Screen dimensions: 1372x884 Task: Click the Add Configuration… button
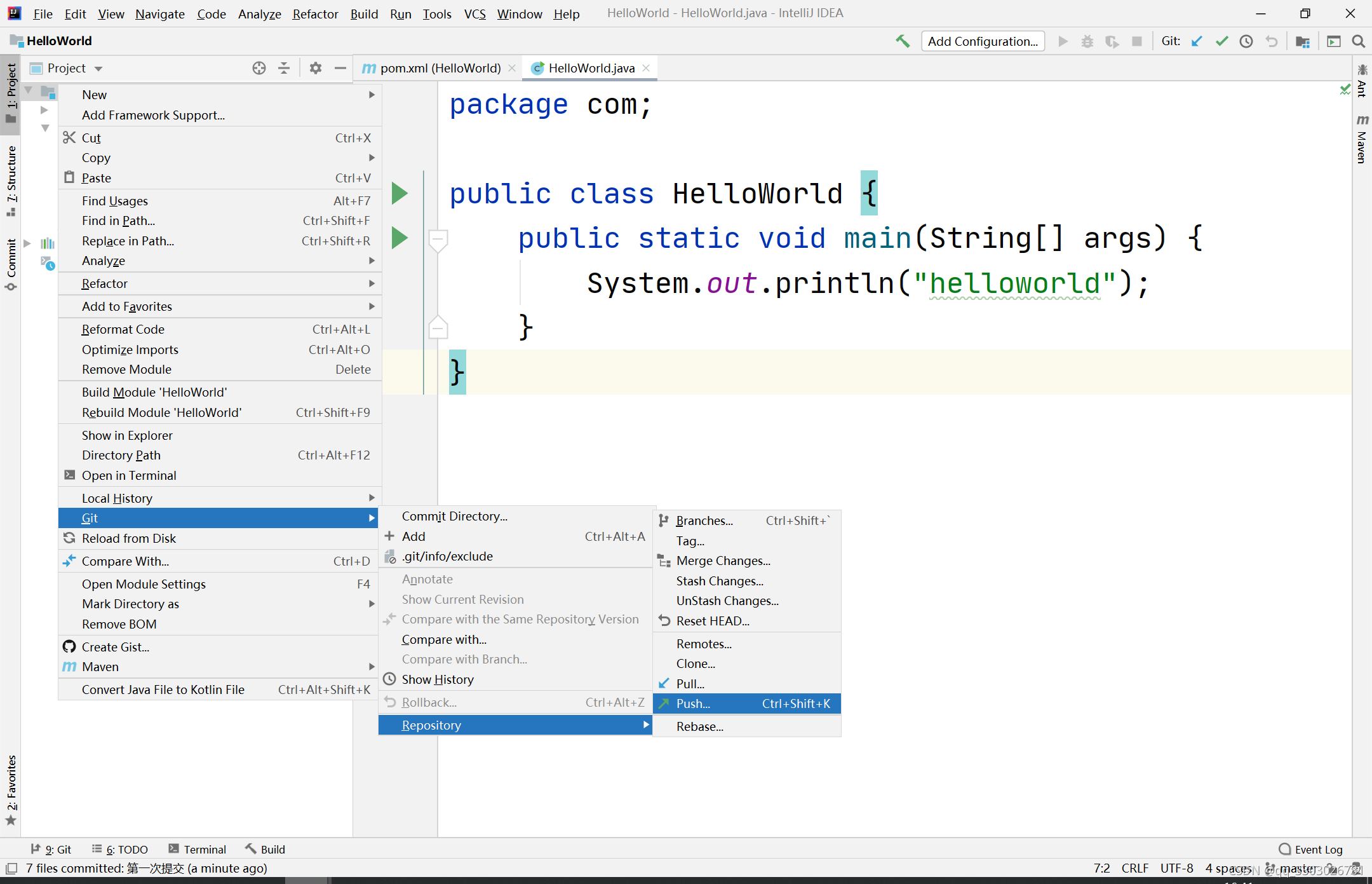coord(982,41)
